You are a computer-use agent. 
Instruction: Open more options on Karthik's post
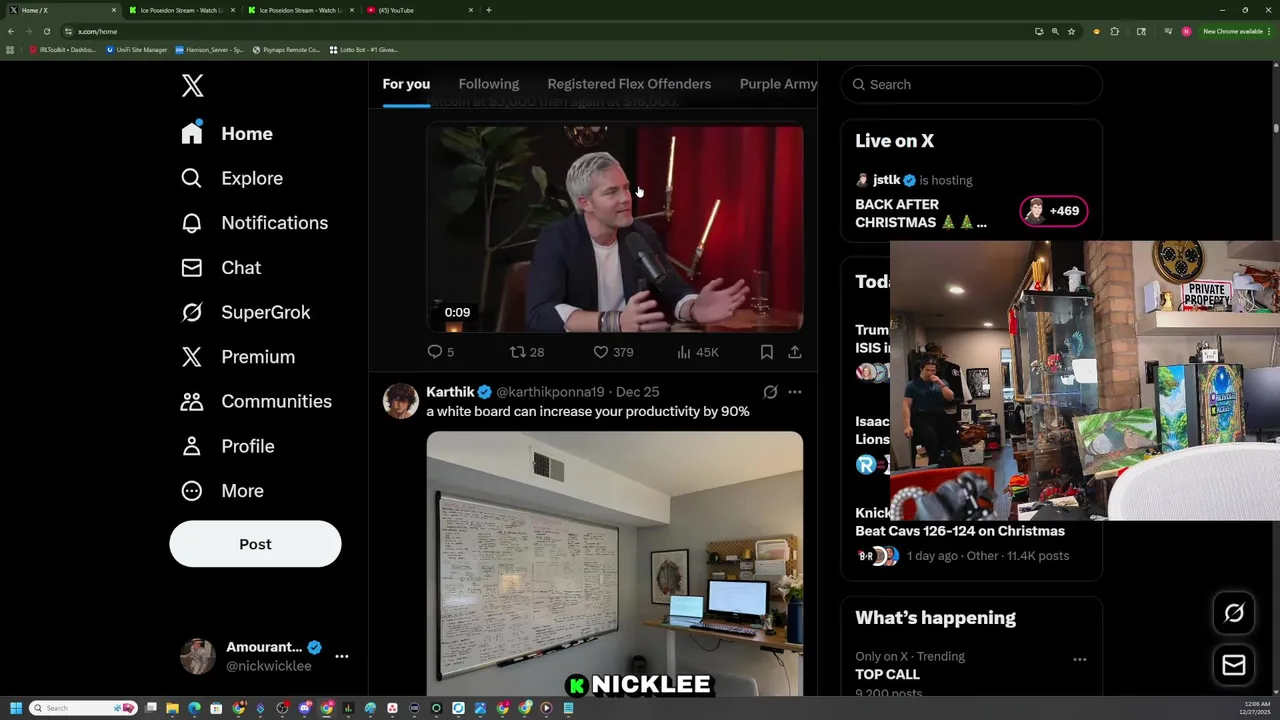(794, 392)
